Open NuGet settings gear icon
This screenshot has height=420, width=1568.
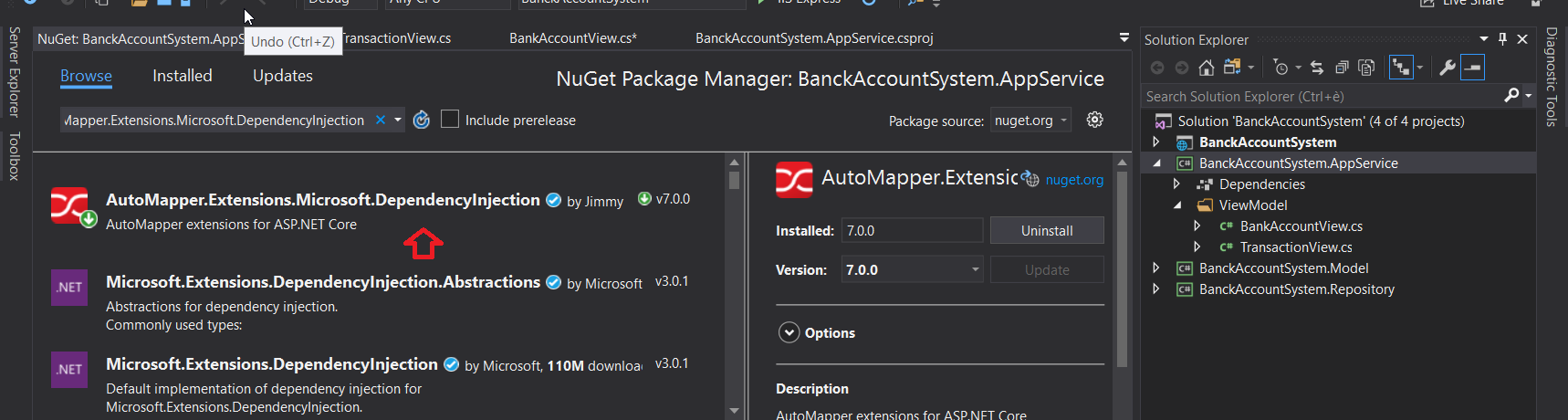[1095, 120]
